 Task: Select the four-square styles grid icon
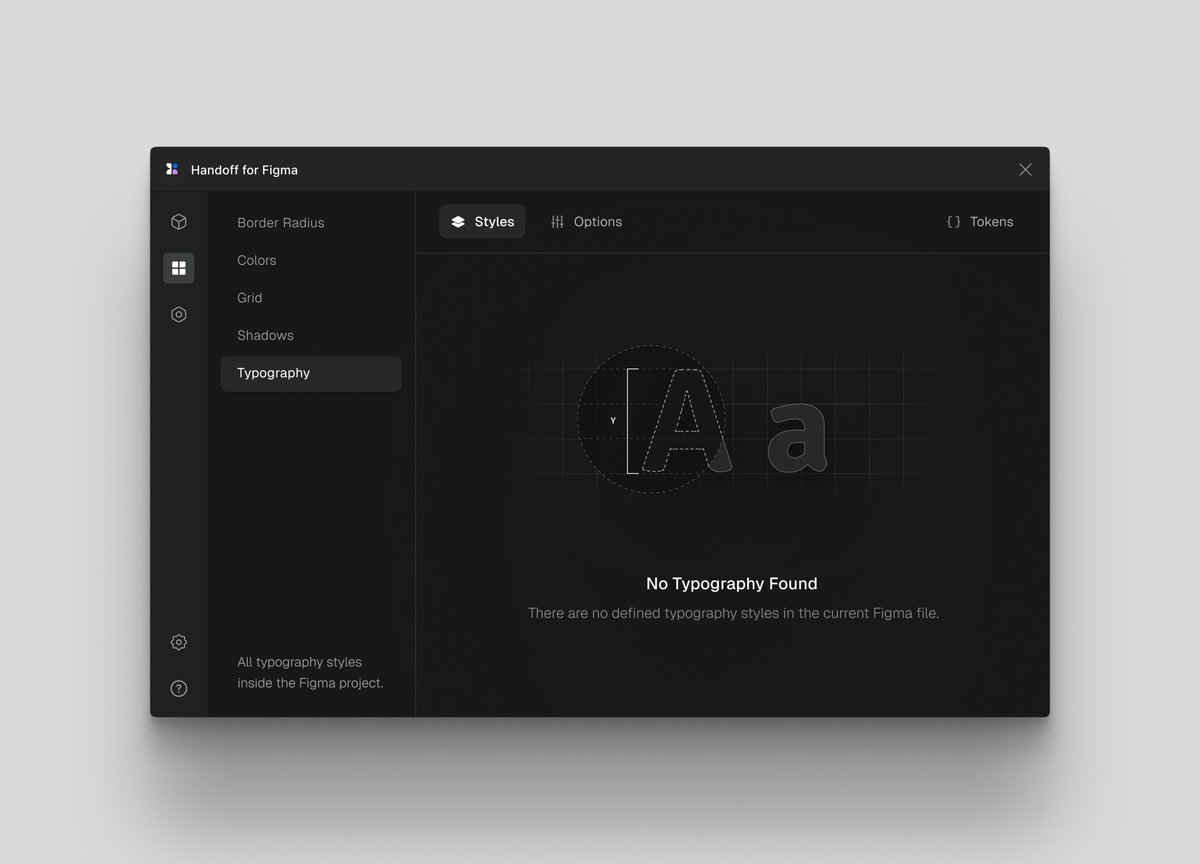pos(179,268)
